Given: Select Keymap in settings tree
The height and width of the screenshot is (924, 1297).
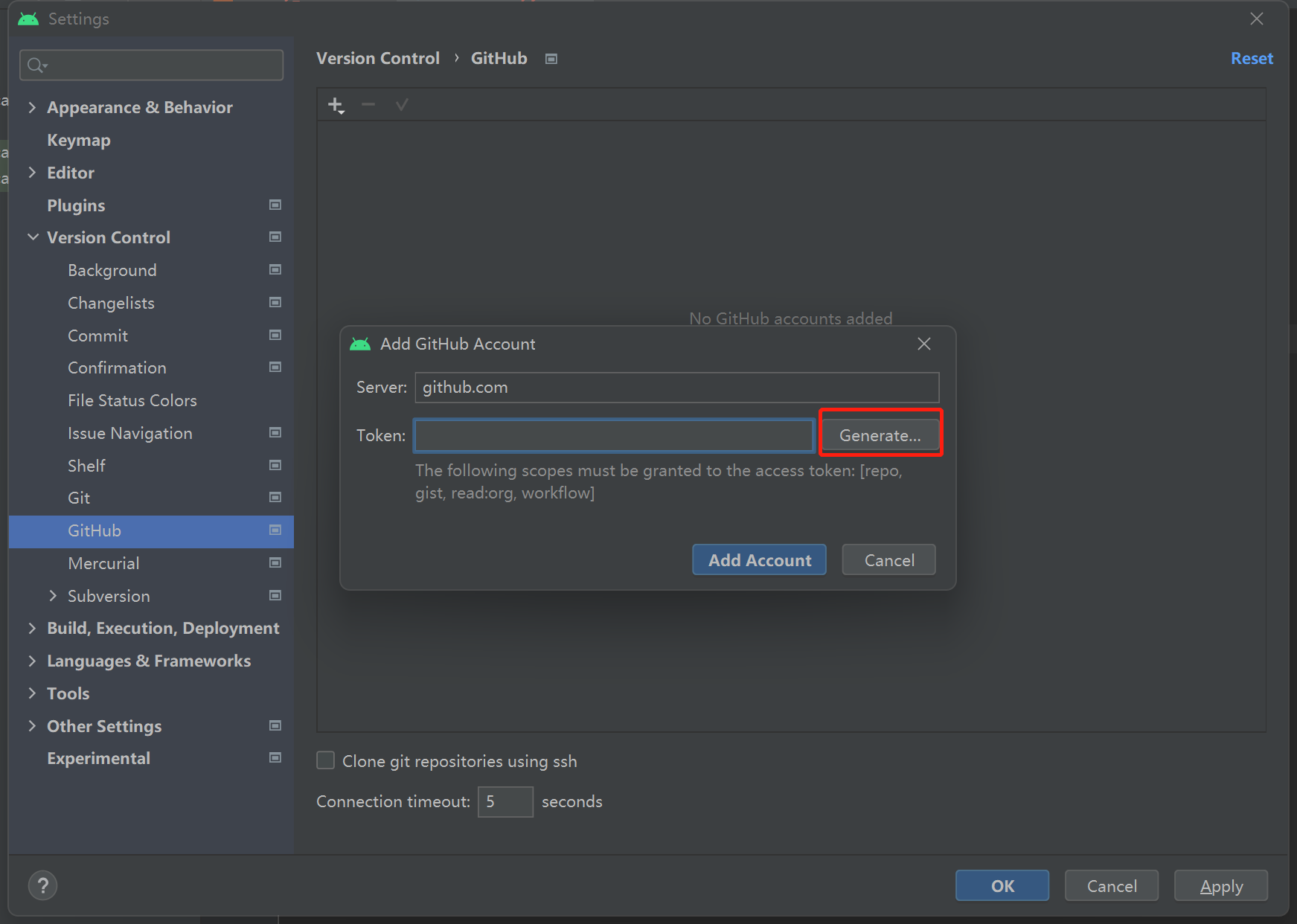Looking at the screenshot, I should point(79,141).
